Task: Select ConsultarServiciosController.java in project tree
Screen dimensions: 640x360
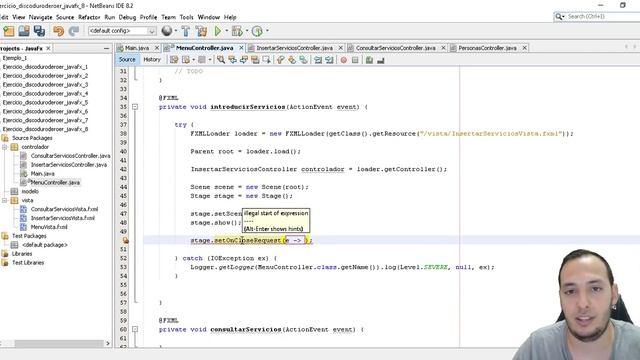Action: (x=70, y=156)
